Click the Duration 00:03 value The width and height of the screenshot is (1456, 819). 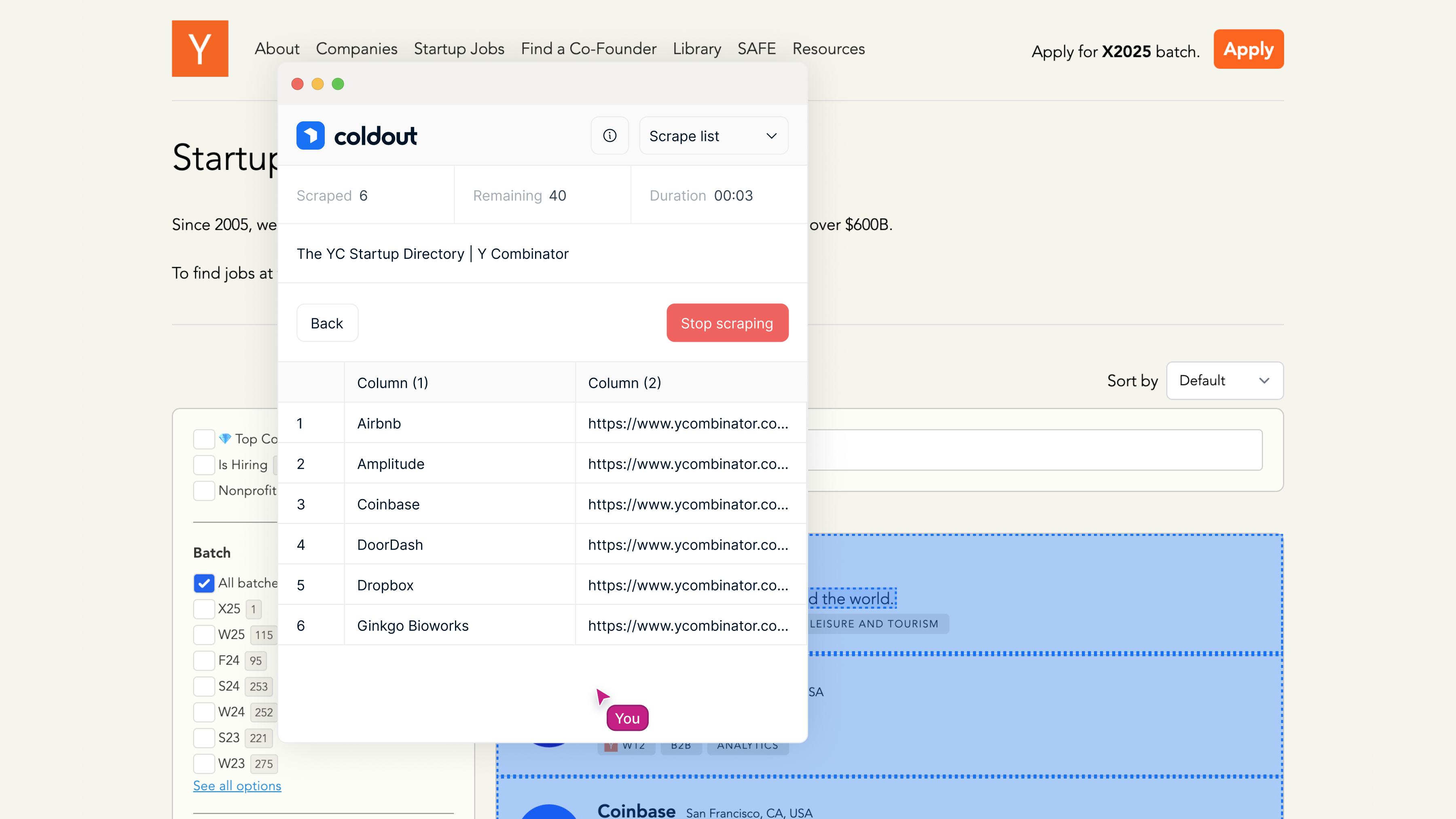(x=733, y=196)
